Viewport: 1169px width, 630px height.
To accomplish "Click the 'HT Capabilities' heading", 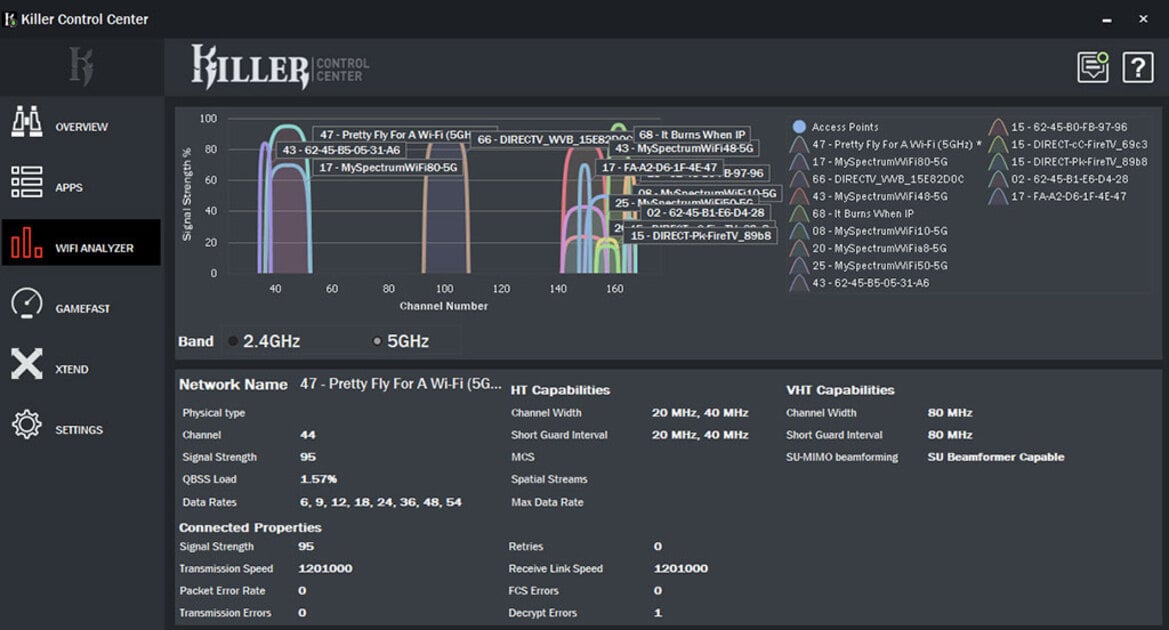I will pos(560,390).
